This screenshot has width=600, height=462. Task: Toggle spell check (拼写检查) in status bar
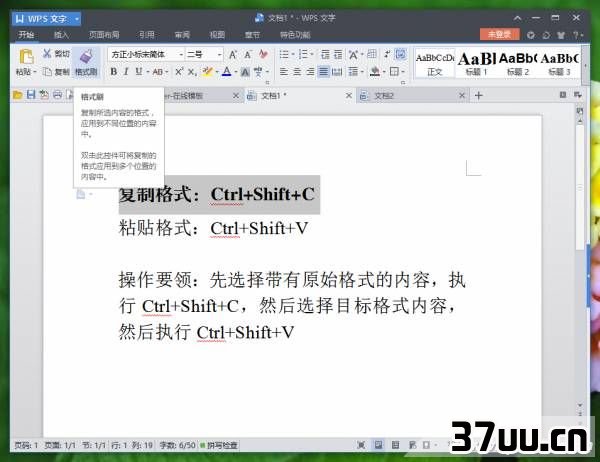[219, 445]
